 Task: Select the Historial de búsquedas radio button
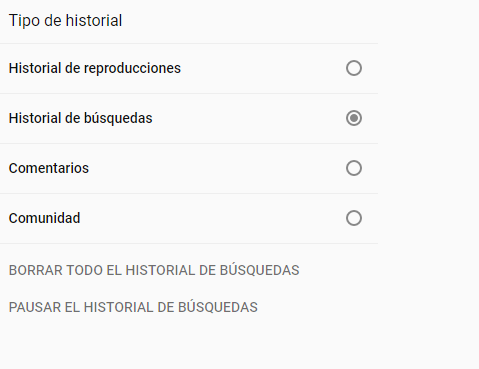click(354, 118)
